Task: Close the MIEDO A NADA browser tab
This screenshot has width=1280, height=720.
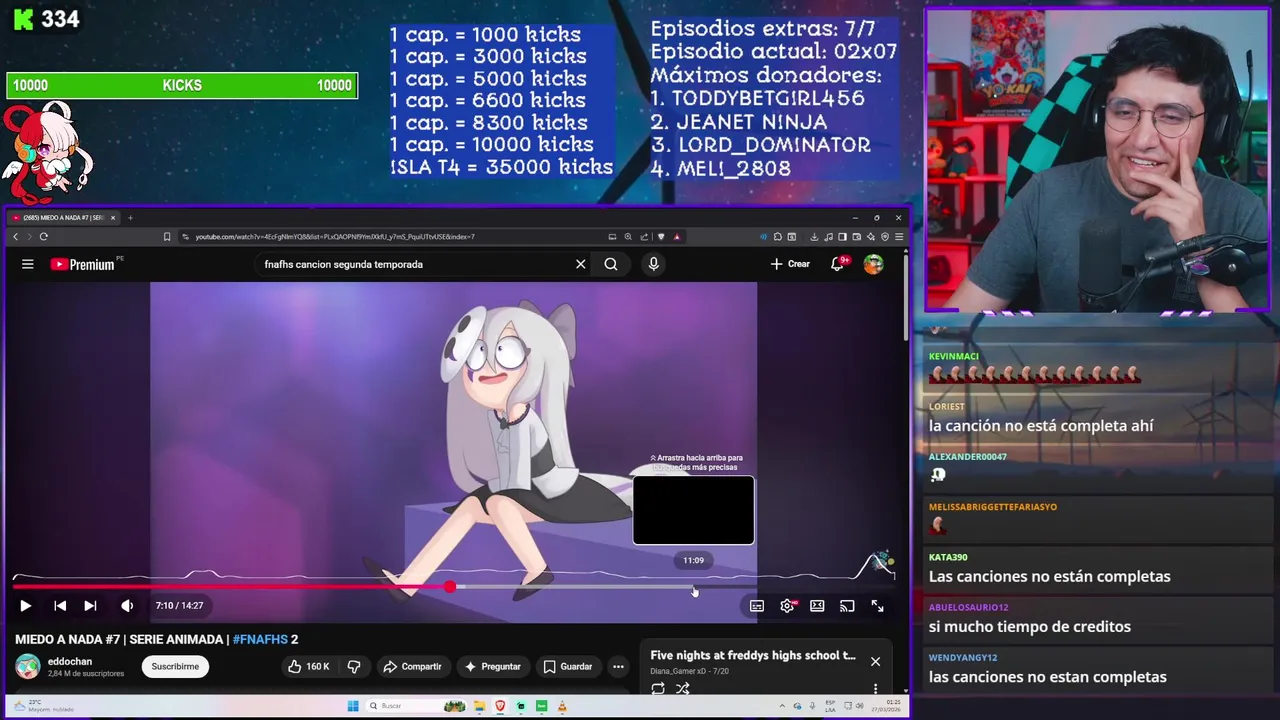Action: pyautogui.click(x=113, y=217)
